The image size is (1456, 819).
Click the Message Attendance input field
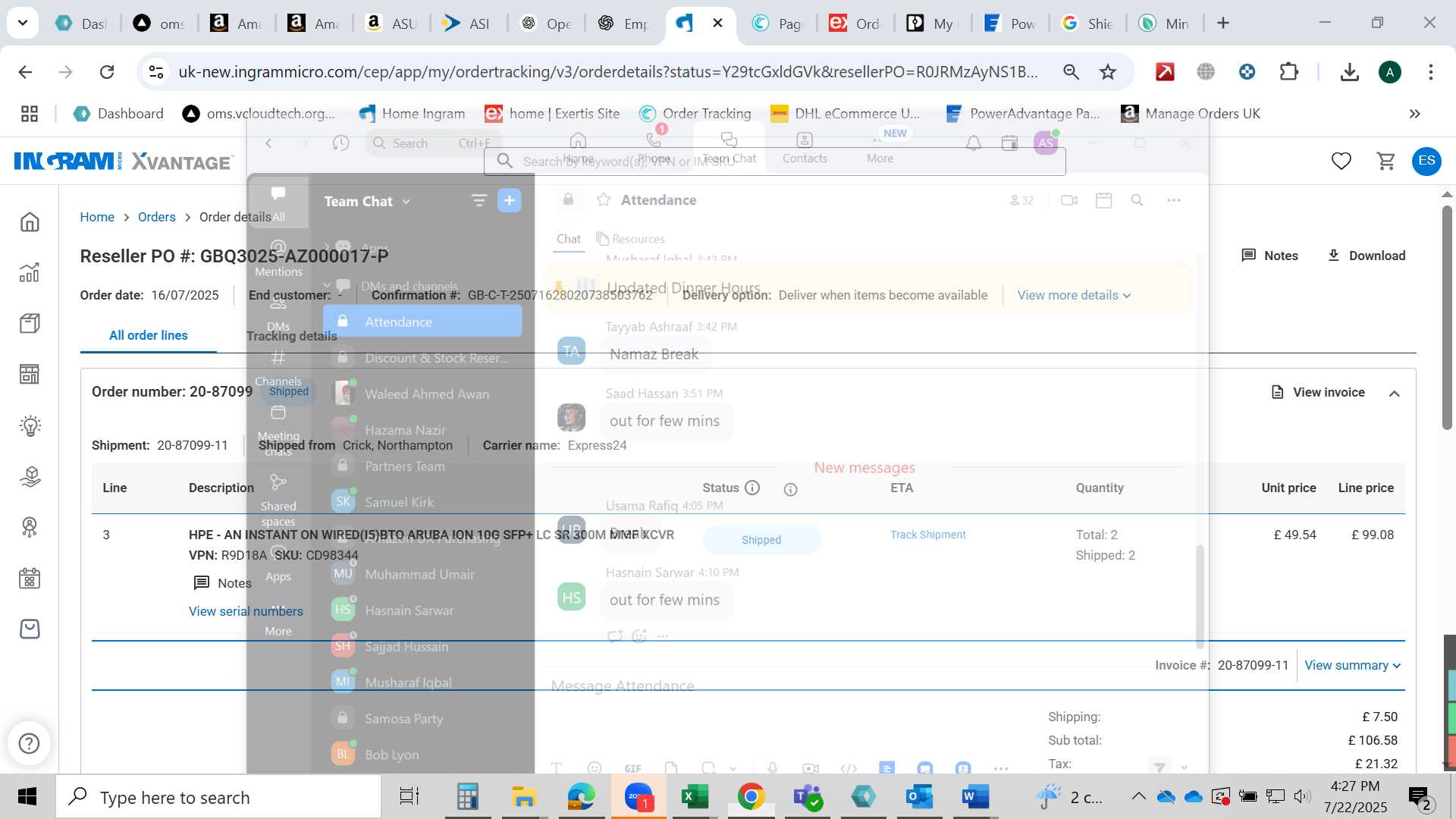(x=864, y=686)
